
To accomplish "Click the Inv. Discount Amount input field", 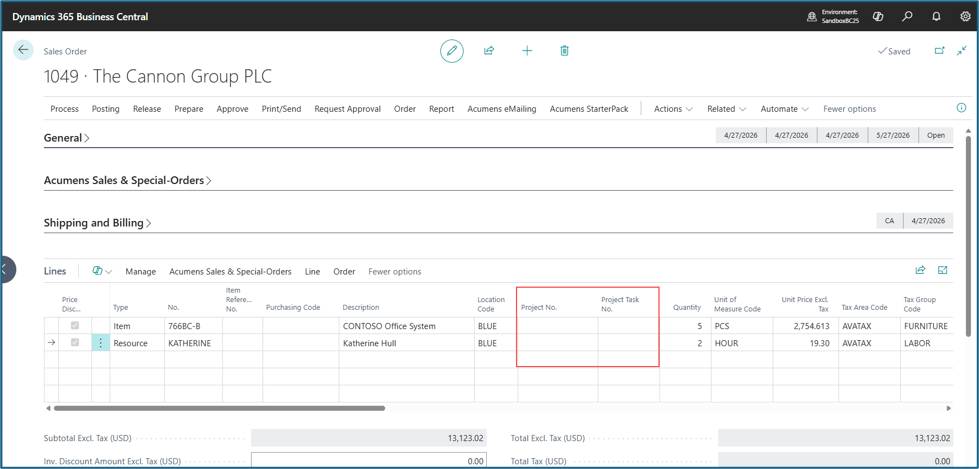I will click(368, 461).
